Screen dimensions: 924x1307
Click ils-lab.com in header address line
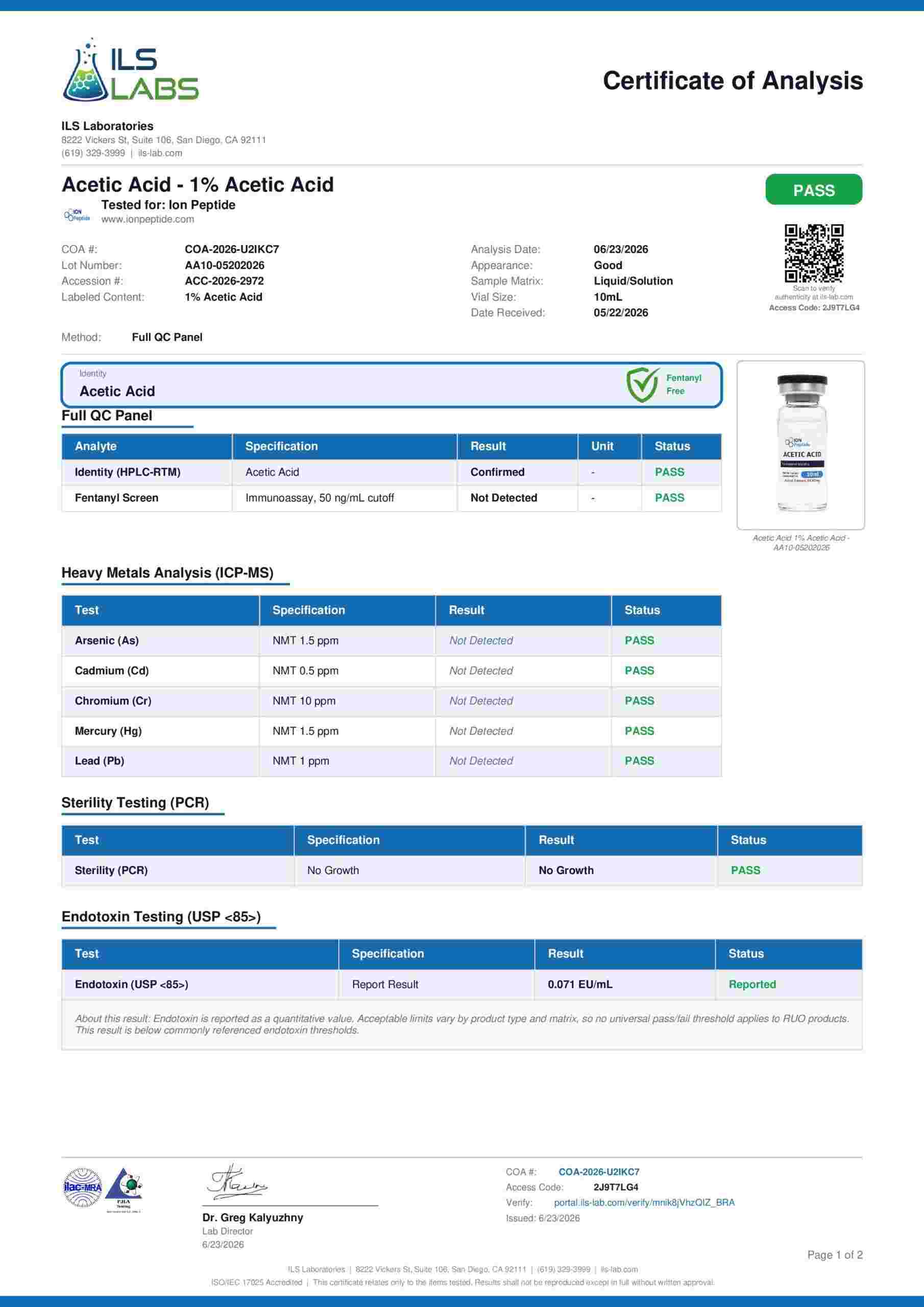coord(160,153)
